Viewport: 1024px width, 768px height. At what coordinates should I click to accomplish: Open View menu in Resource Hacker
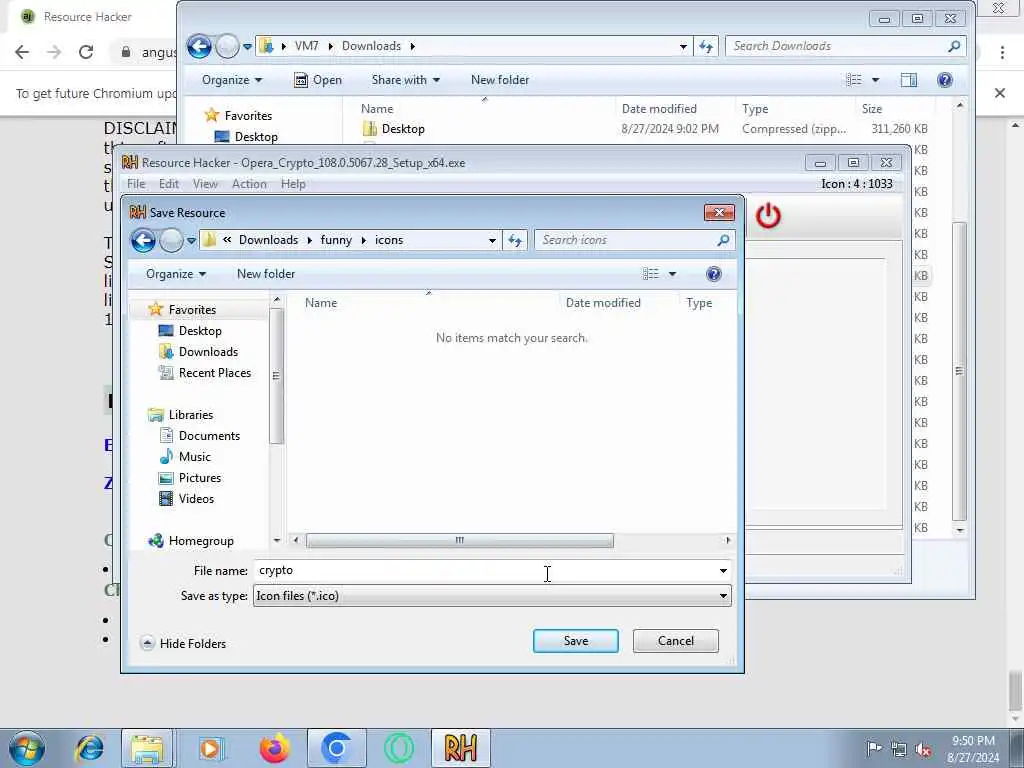[205, 184]
